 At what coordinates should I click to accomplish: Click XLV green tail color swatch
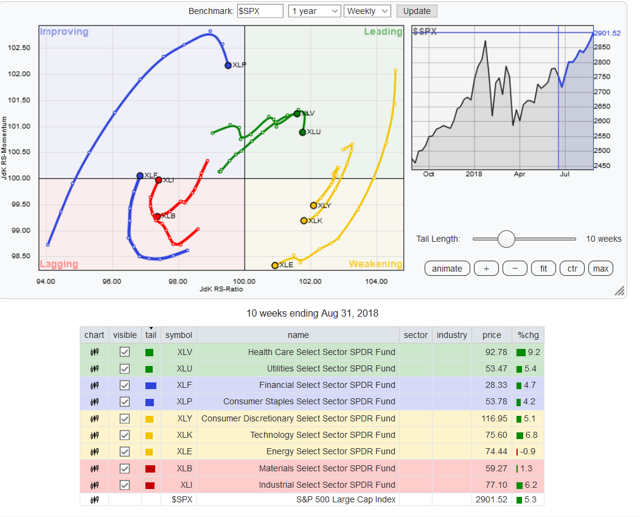click(149, 352)
